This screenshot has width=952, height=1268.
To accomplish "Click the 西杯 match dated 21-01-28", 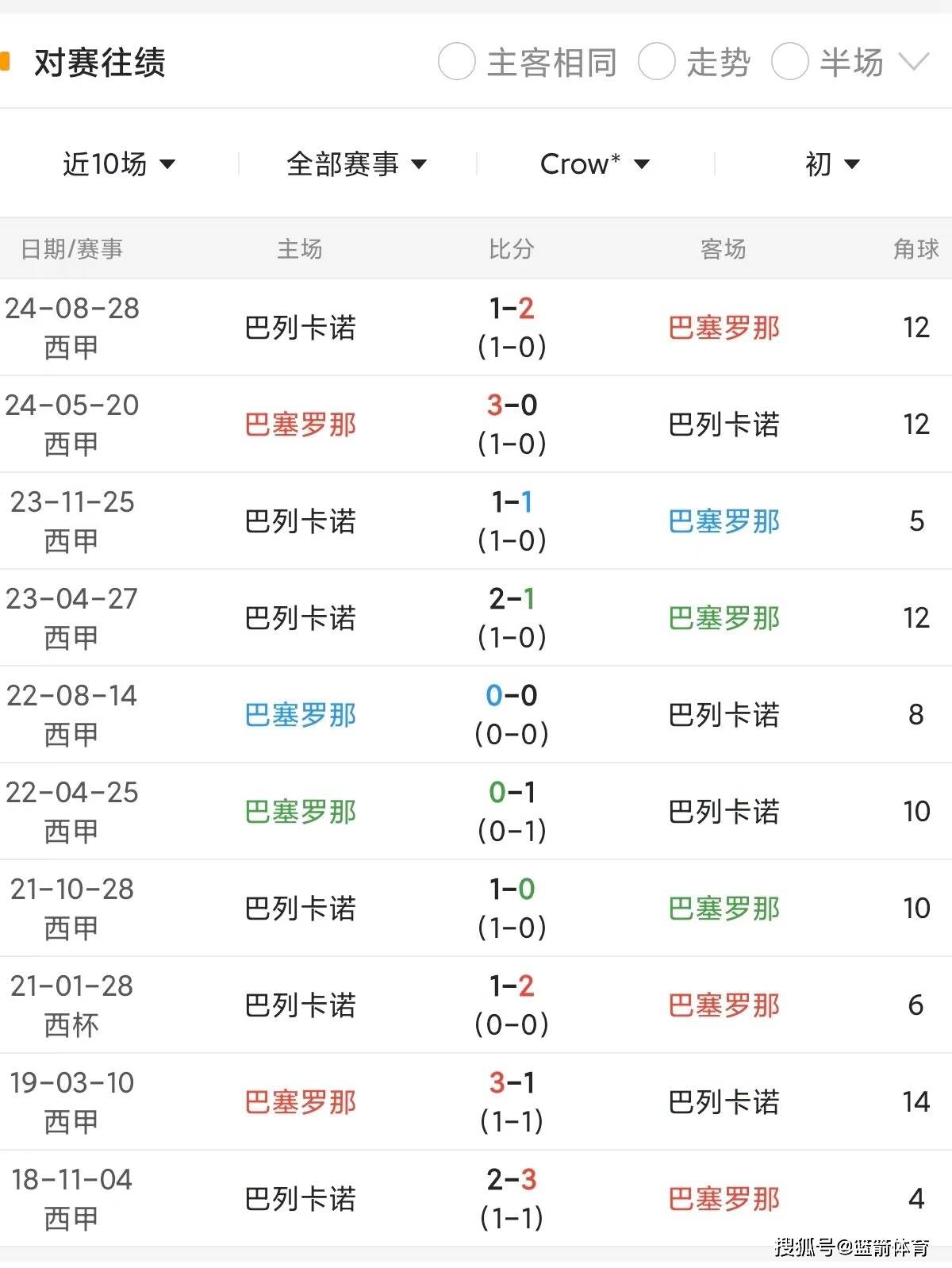I will (x=72, y=1005).
